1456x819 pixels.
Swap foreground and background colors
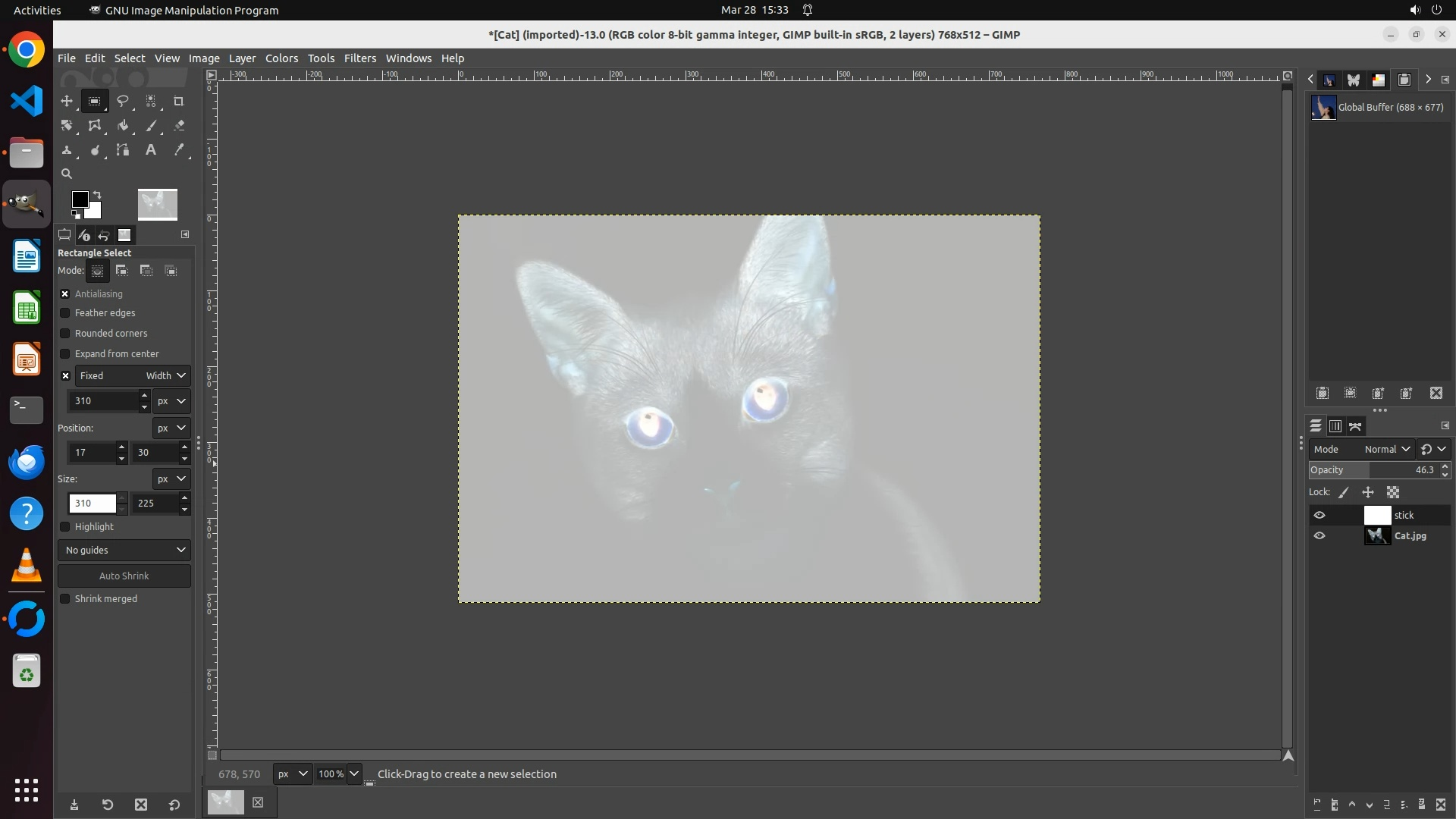tap(97, 195)
